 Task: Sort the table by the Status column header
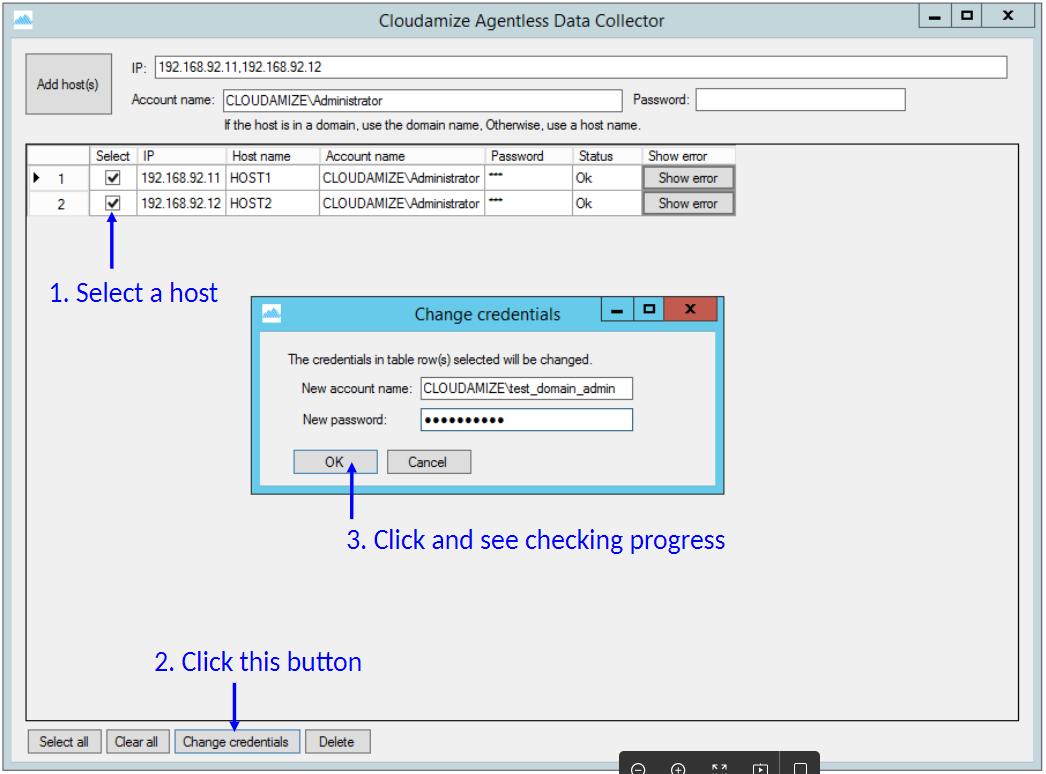(x=606, y=156)
